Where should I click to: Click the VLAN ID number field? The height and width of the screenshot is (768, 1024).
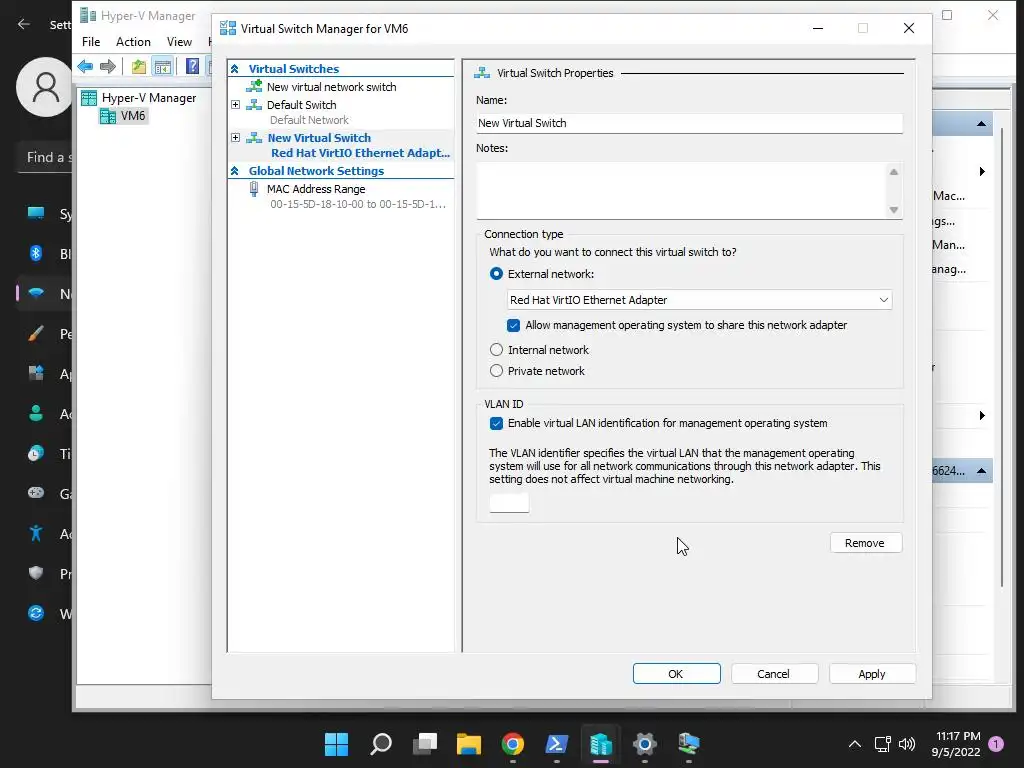pos(509,503)
